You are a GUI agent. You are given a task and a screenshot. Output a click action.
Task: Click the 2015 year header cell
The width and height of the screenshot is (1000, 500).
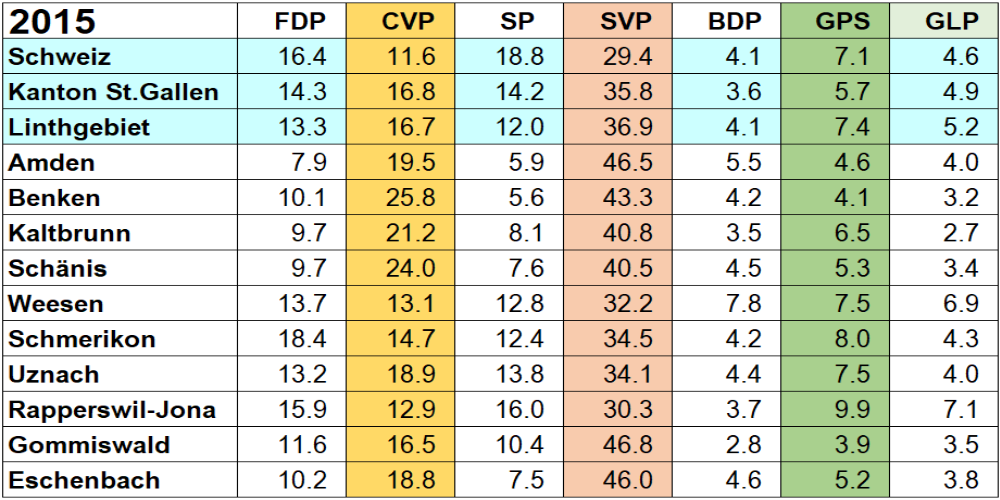coord(52,21)
